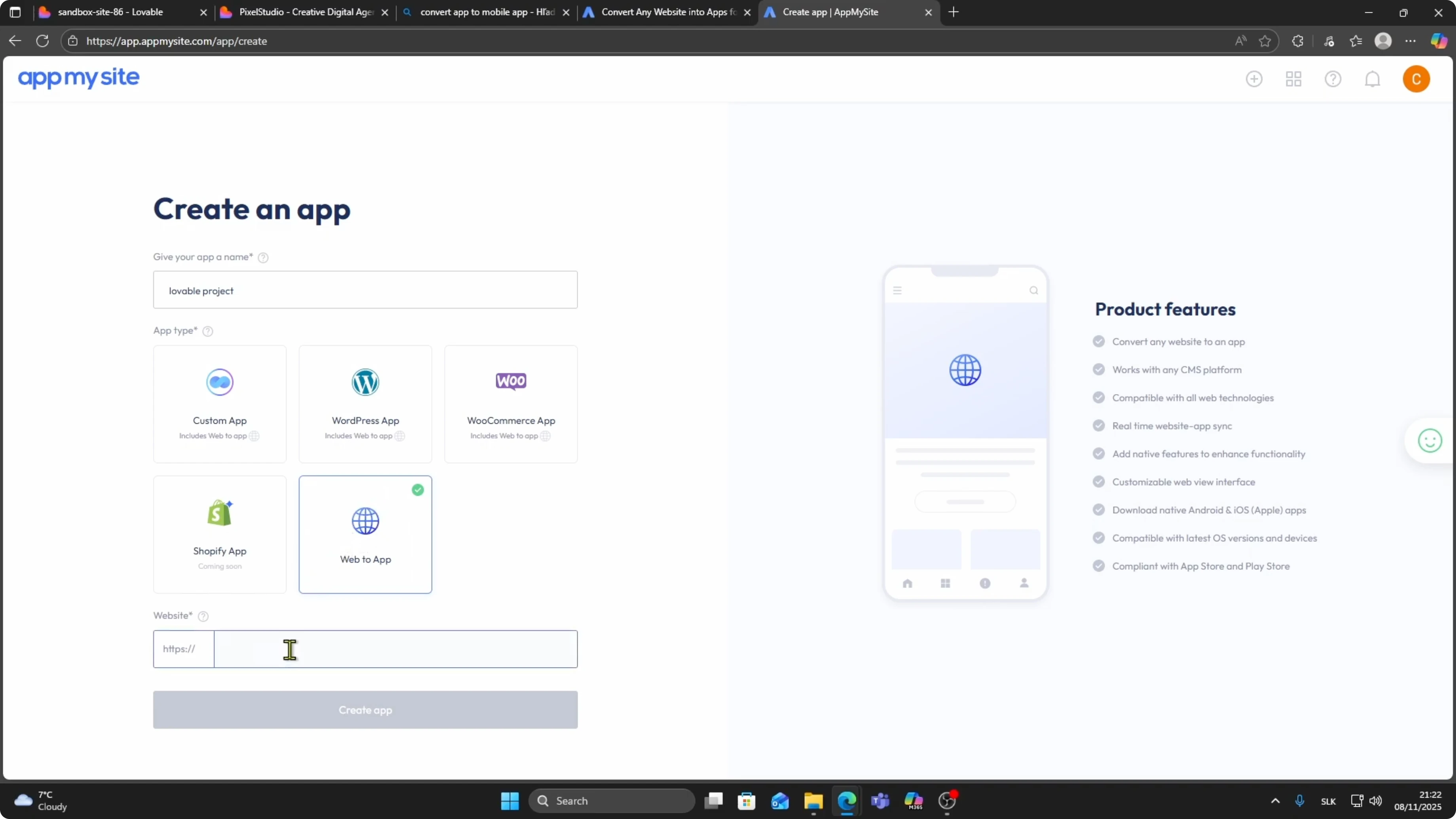Click the https:// protocol prefix box

[184, 649]
